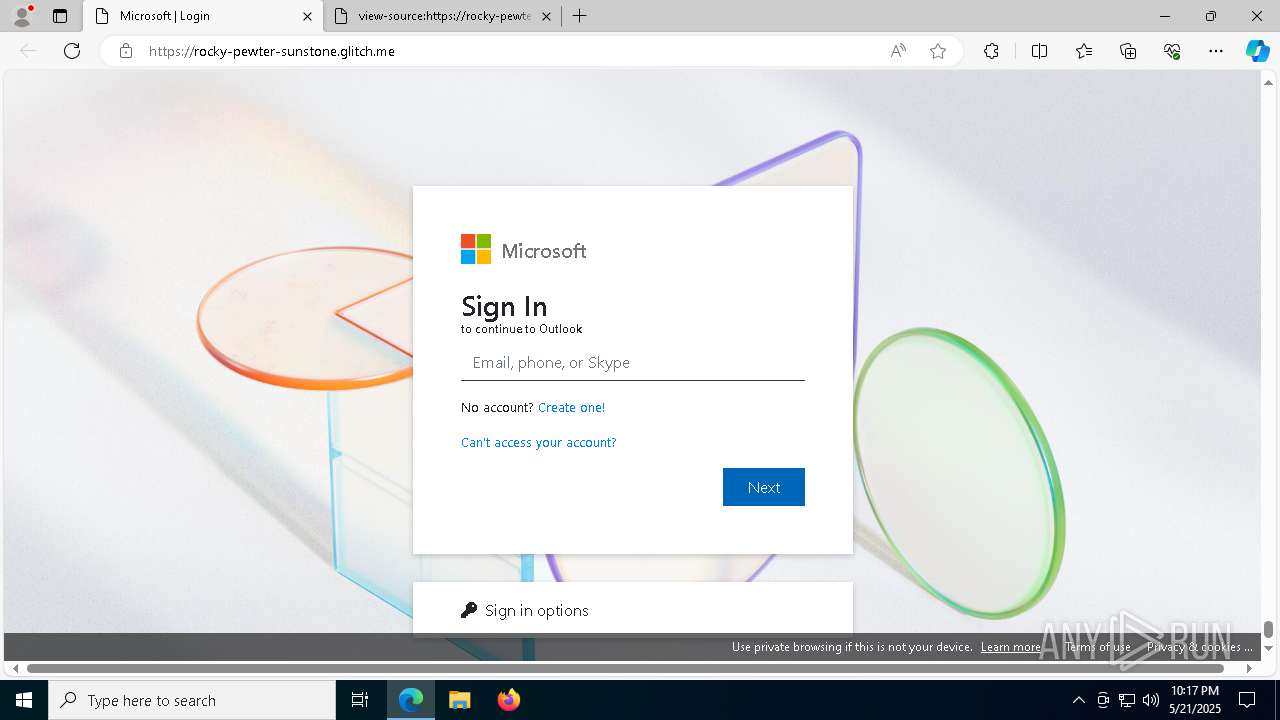This screenshot has width=1280, height=720.
Task: Launch Firefox from the taskbar
Action: (508, 700)
